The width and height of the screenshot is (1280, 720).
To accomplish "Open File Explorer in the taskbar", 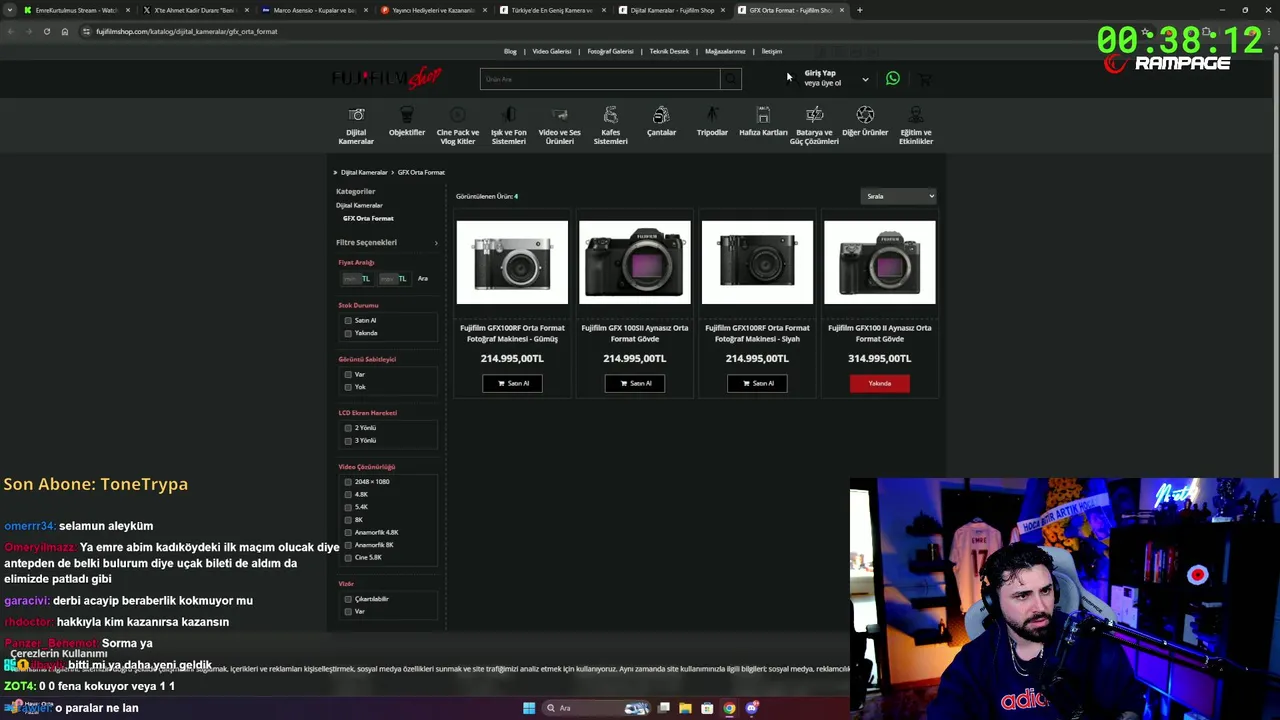I will pos(685,708).
